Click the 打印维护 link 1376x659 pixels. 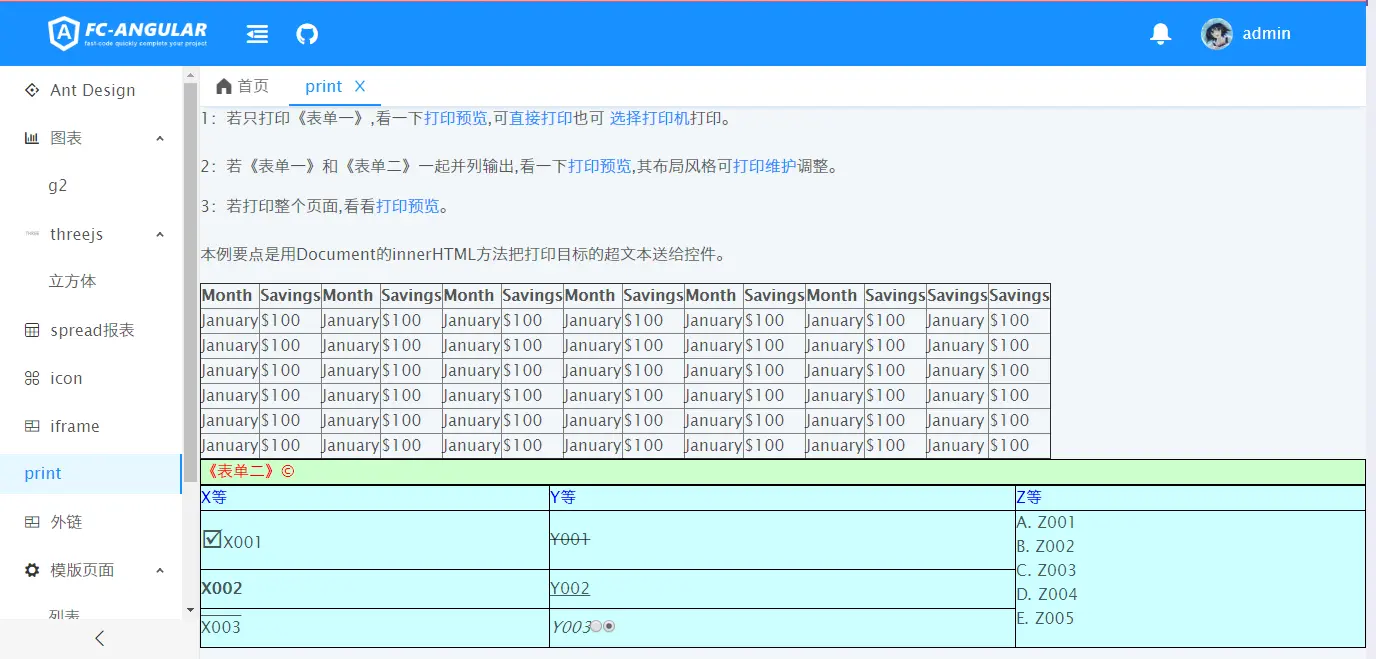pos(765,166)
